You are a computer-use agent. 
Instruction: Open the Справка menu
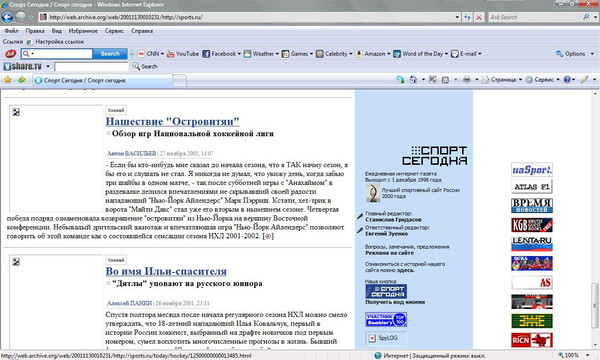[x=142, y=31]
